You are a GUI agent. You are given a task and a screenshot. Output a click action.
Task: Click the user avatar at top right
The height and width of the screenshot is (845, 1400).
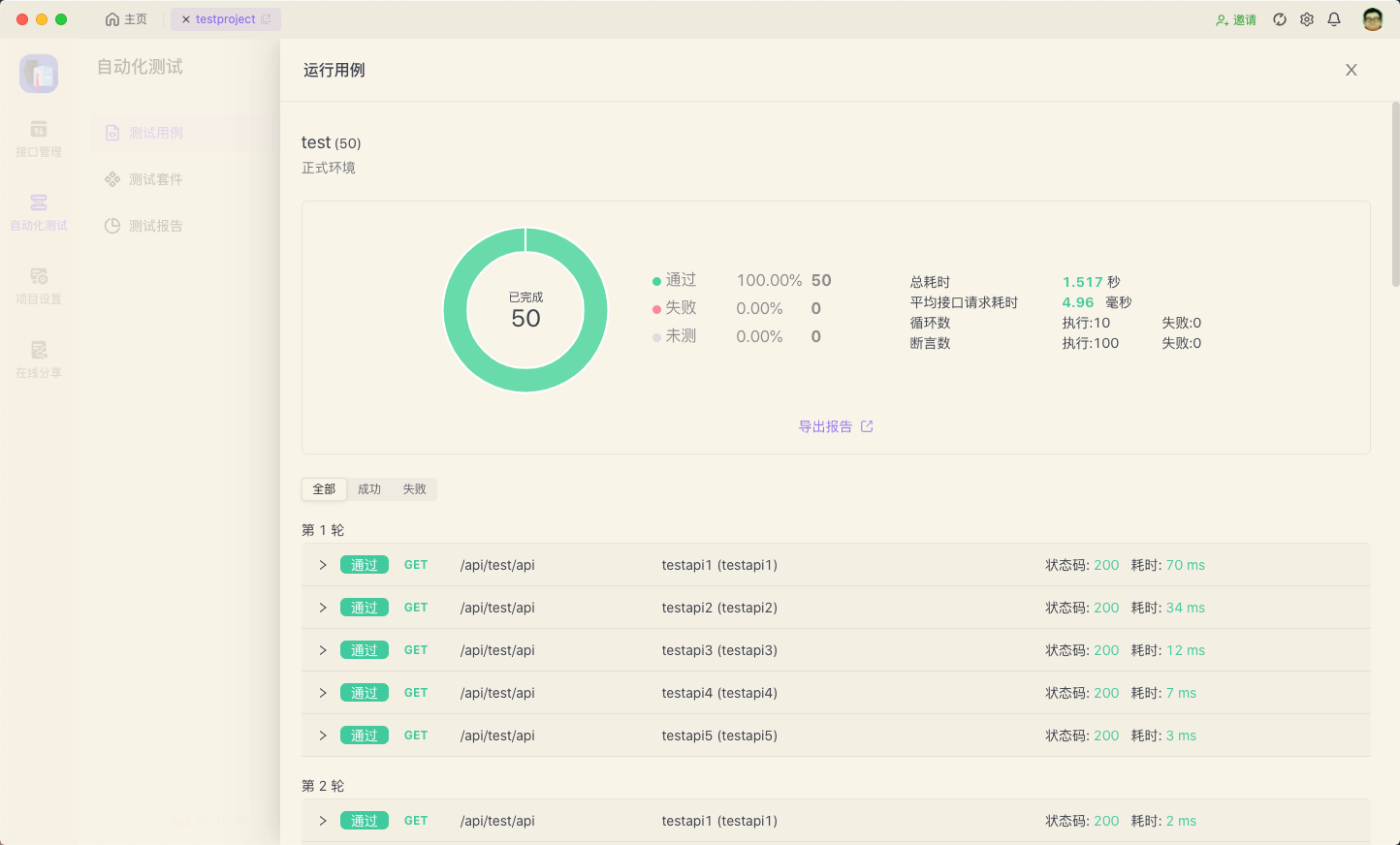(x=1372, y=19)
